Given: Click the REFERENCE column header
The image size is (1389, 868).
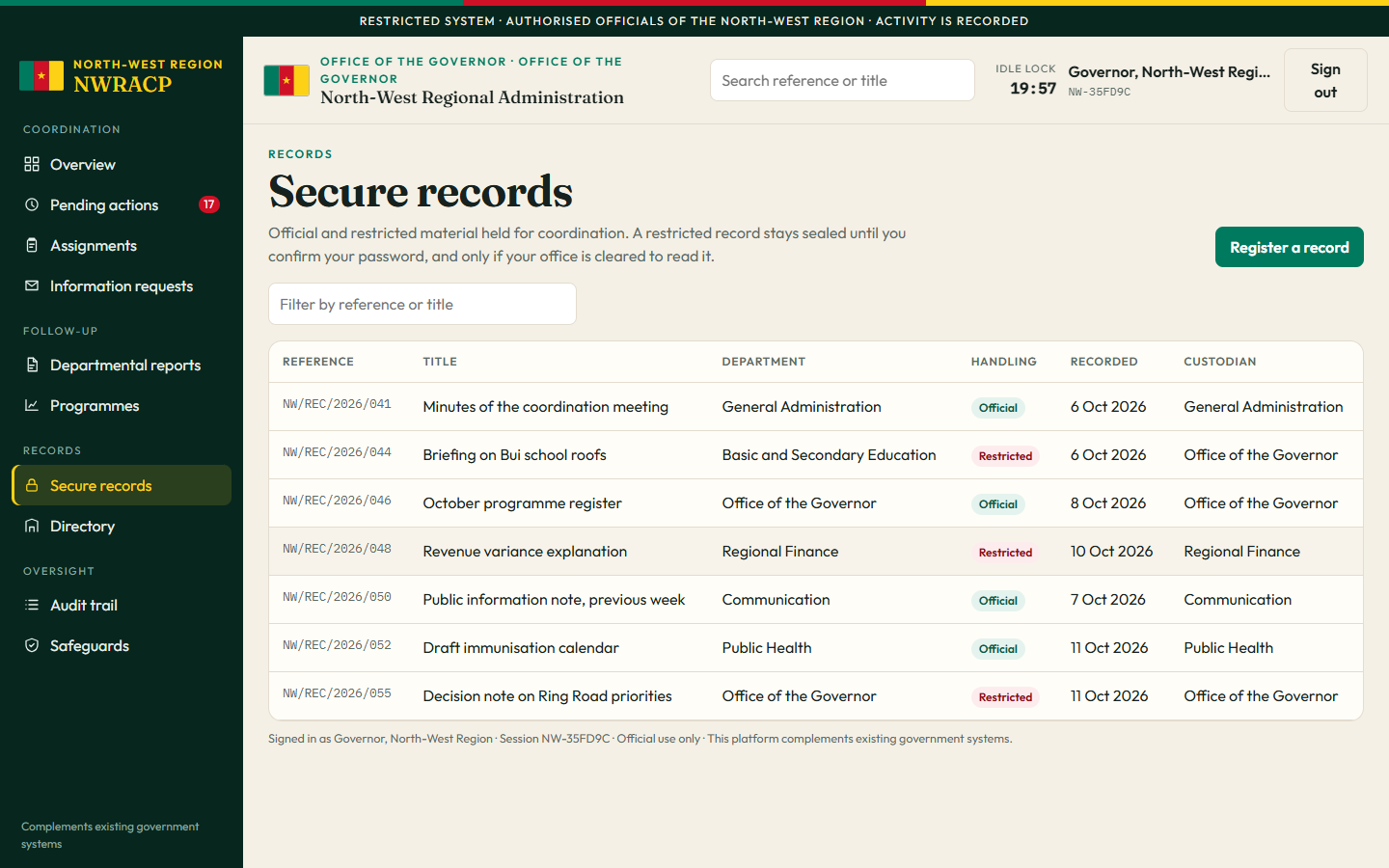Looking at the screenshot, I should pyautogui.click(x=318, y=362).
